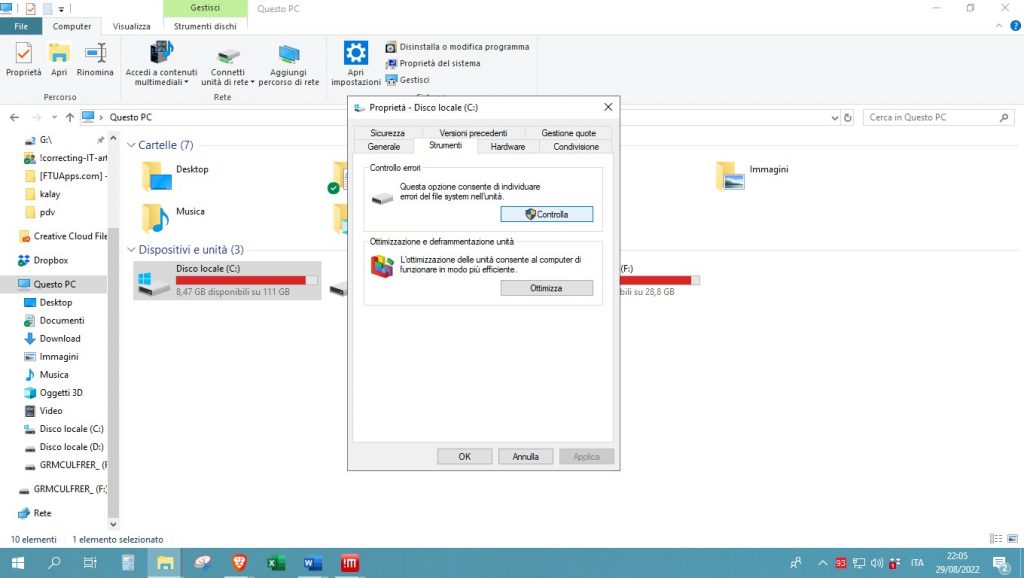
Task: Click the Ottimizza button
Action: tap(546, 288)
